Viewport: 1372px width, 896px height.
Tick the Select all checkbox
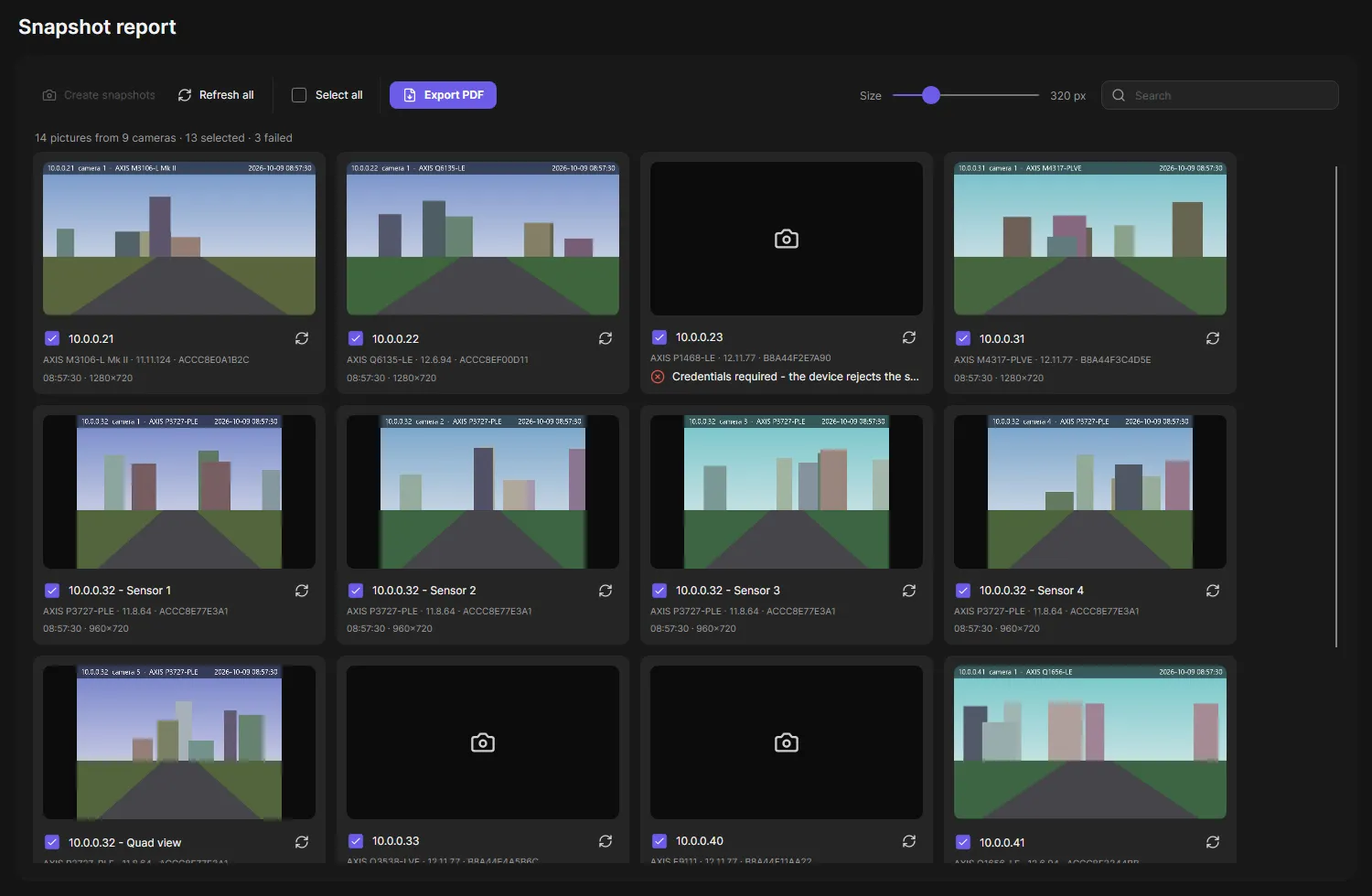tap(299, 95)
